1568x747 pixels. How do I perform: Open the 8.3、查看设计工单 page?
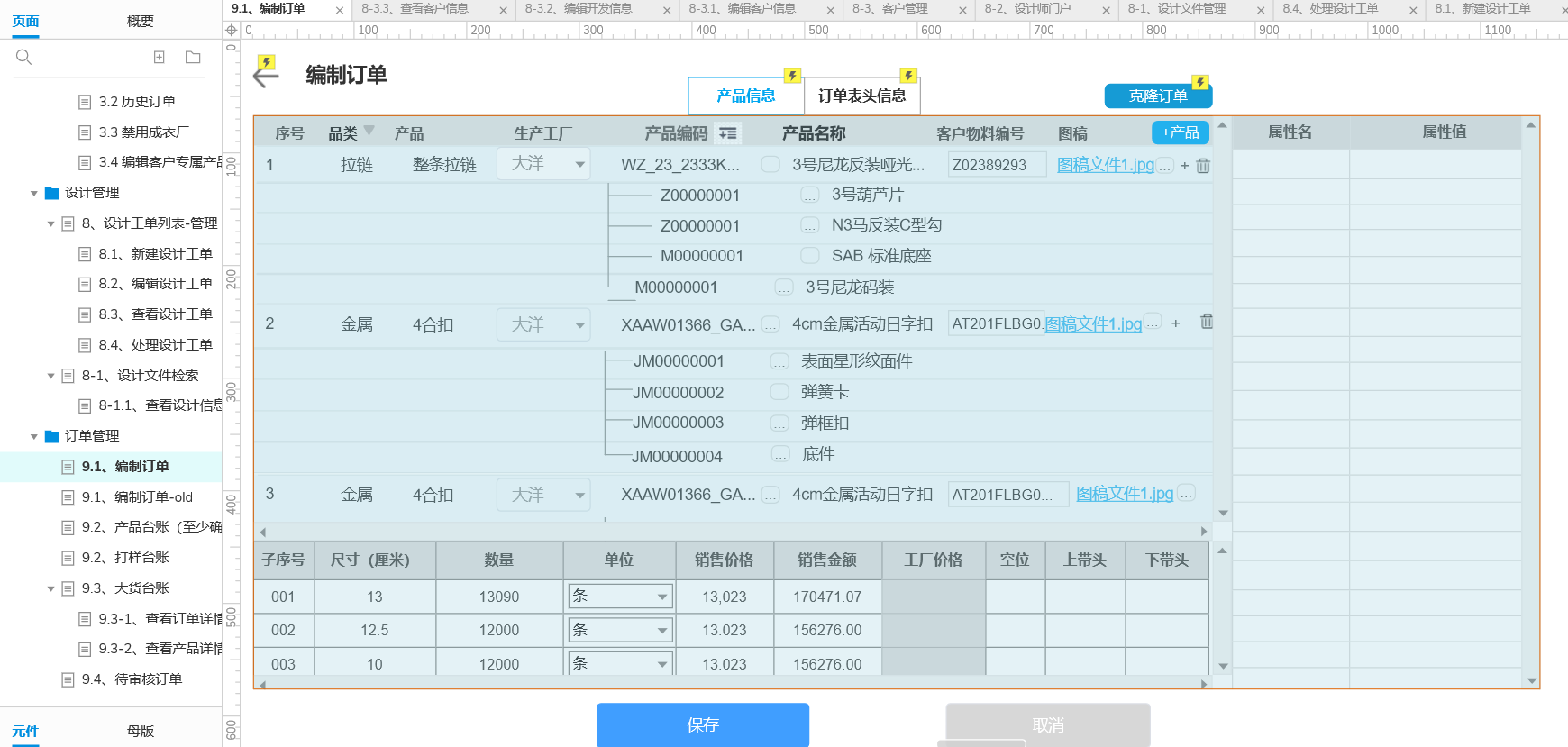(155, 314)
